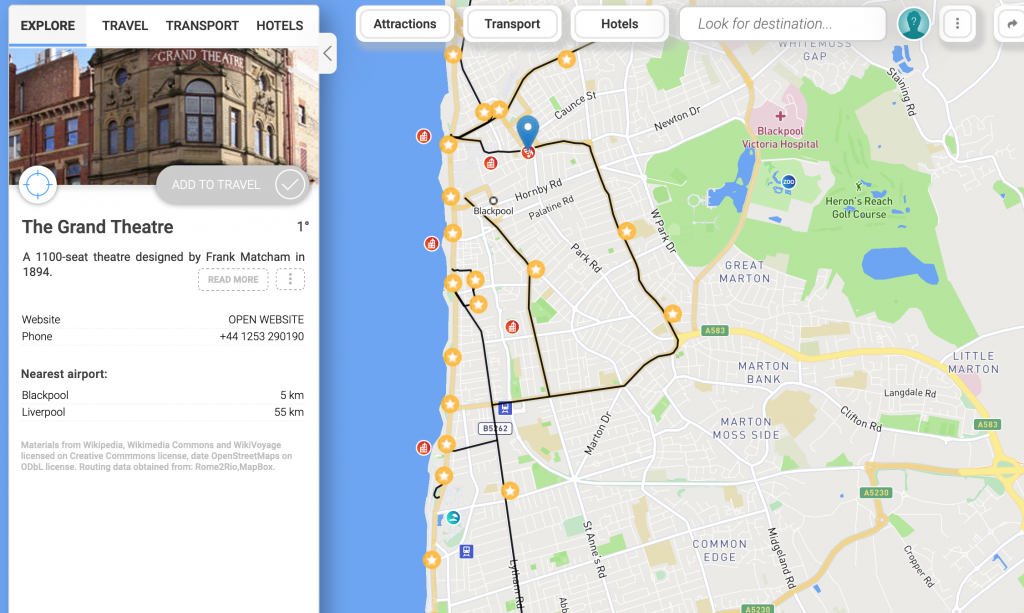Click the share arrow icon top right

[x=1013, y=23]
